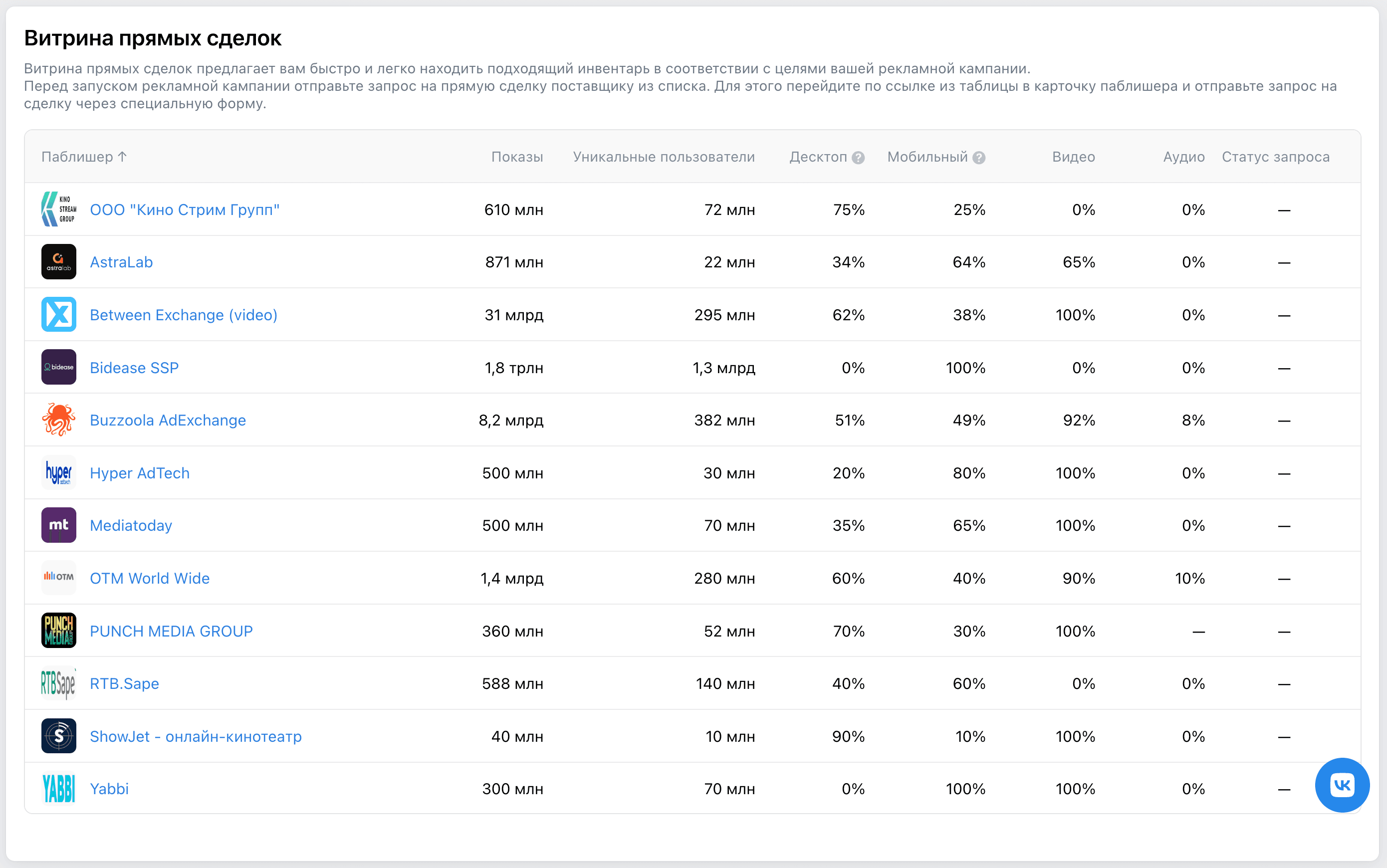Viewport: 1387px width, 868px height.
Task: Click the help icon next to Мобильный
Action: [979, 158]
